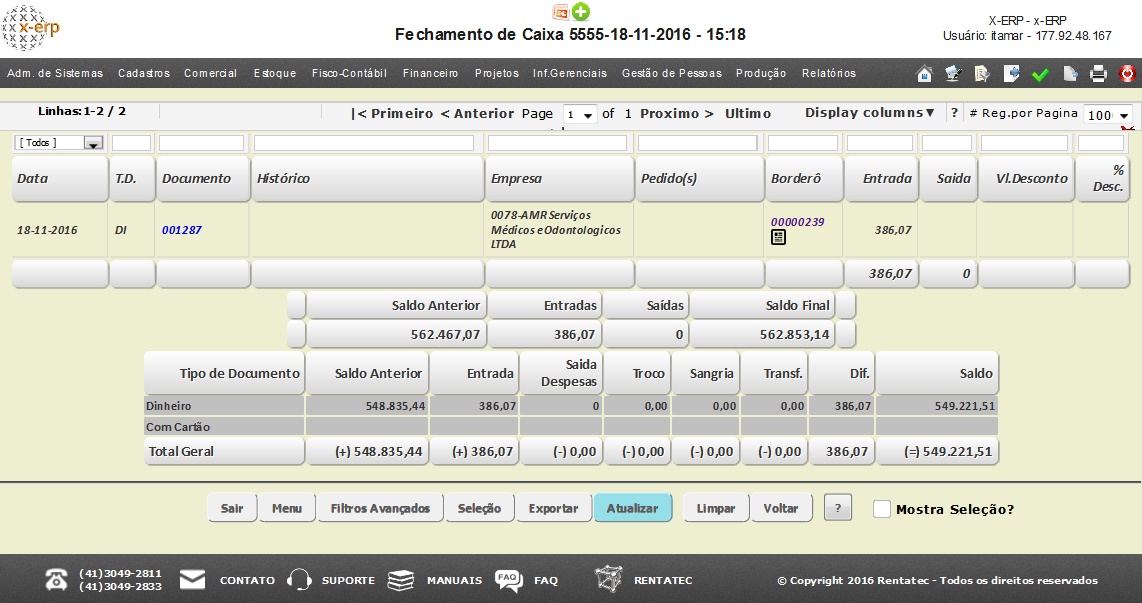
Task: Click the PowerPoint presentation icon at top
Action: (561, 12)
